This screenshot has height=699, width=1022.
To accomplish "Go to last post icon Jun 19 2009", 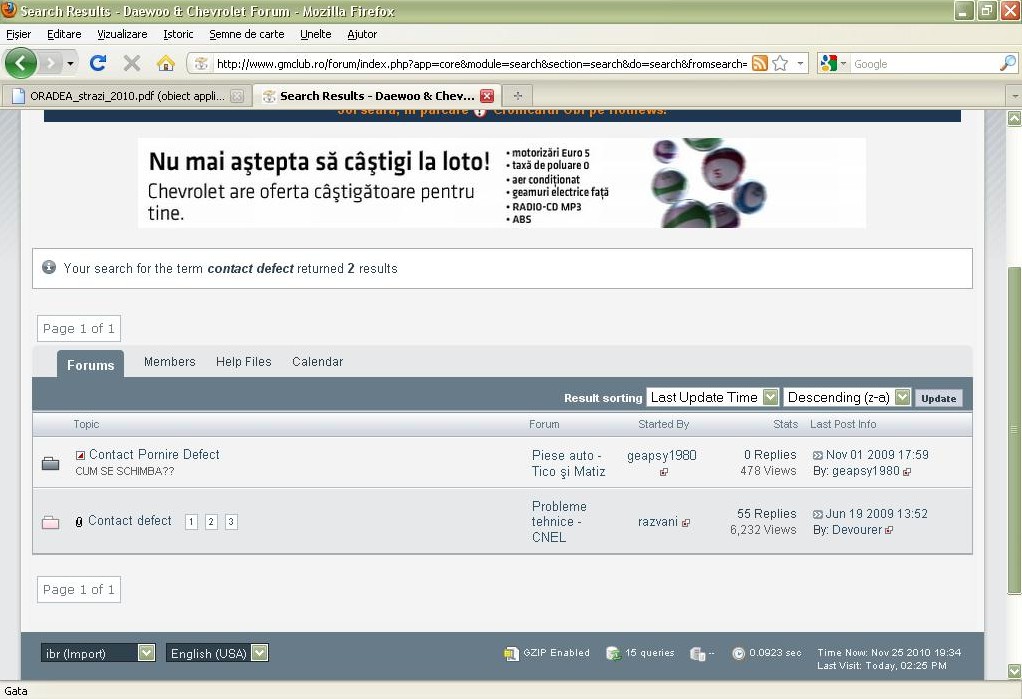I will [x=818, y=514].
